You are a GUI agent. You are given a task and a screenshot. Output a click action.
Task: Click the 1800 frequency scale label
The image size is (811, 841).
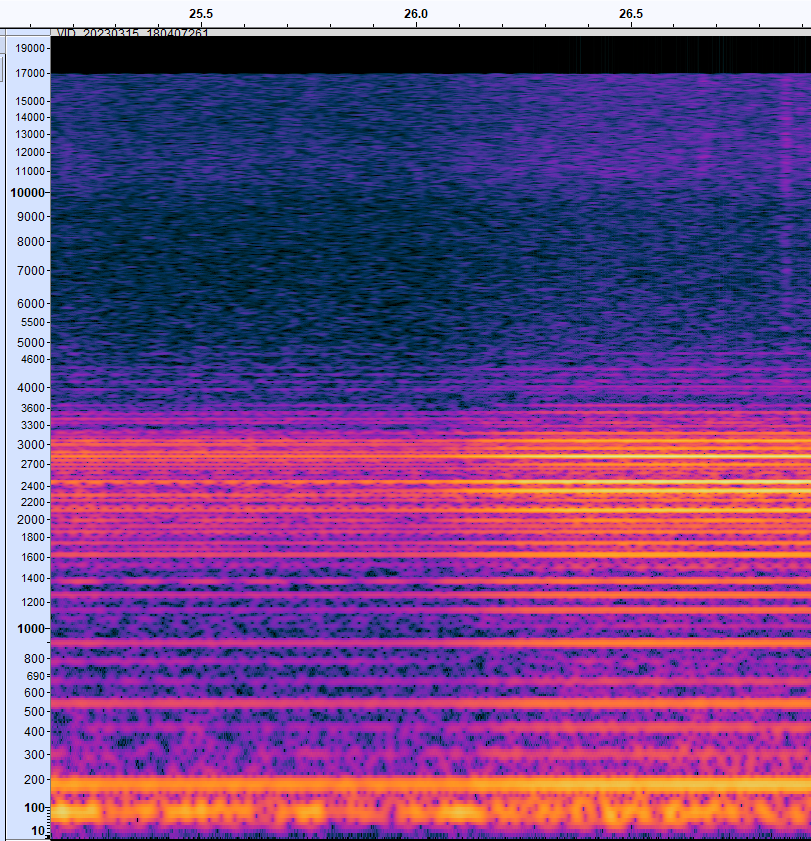click(33, 537)
